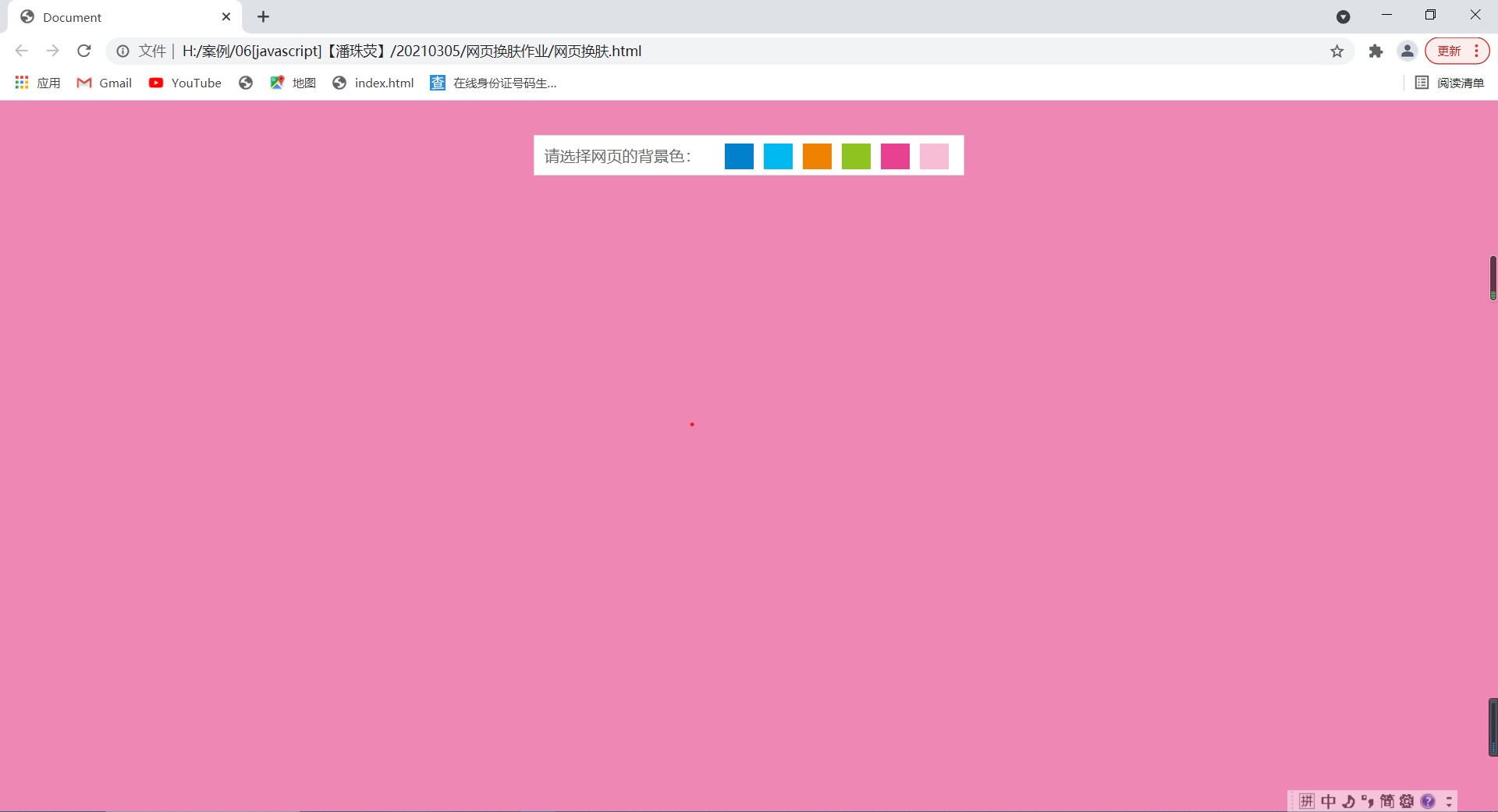
Task: Go back to the previous page
Action: click(x=21, y=51)
